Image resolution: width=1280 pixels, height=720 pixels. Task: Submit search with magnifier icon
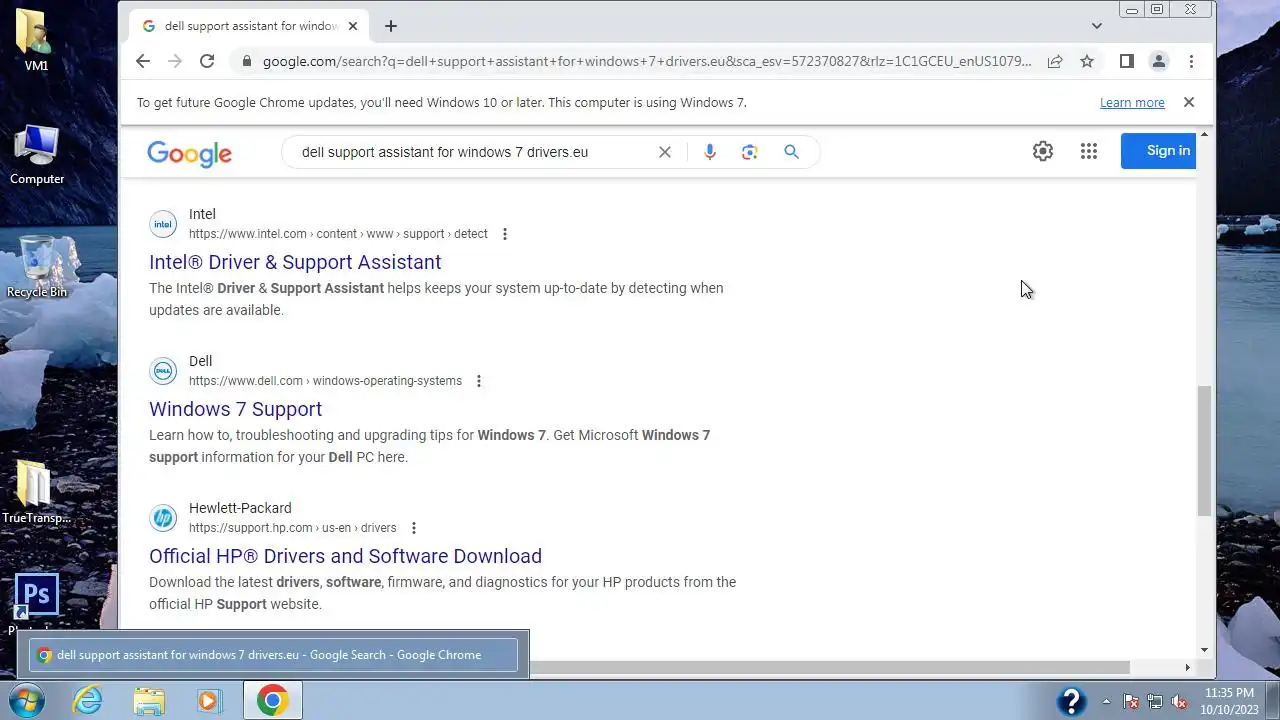pos(791,152)
